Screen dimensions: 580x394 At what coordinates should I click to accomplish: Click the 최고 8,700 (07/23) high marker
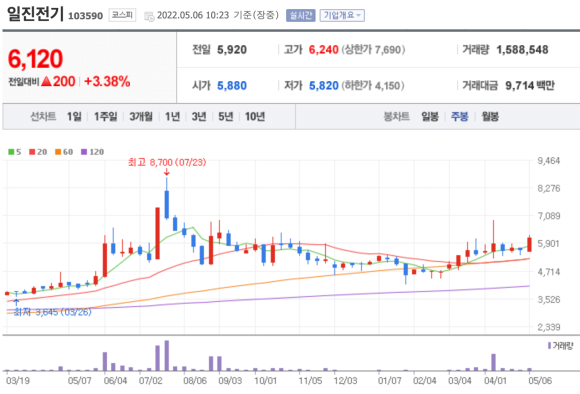[x=167, y=162]
